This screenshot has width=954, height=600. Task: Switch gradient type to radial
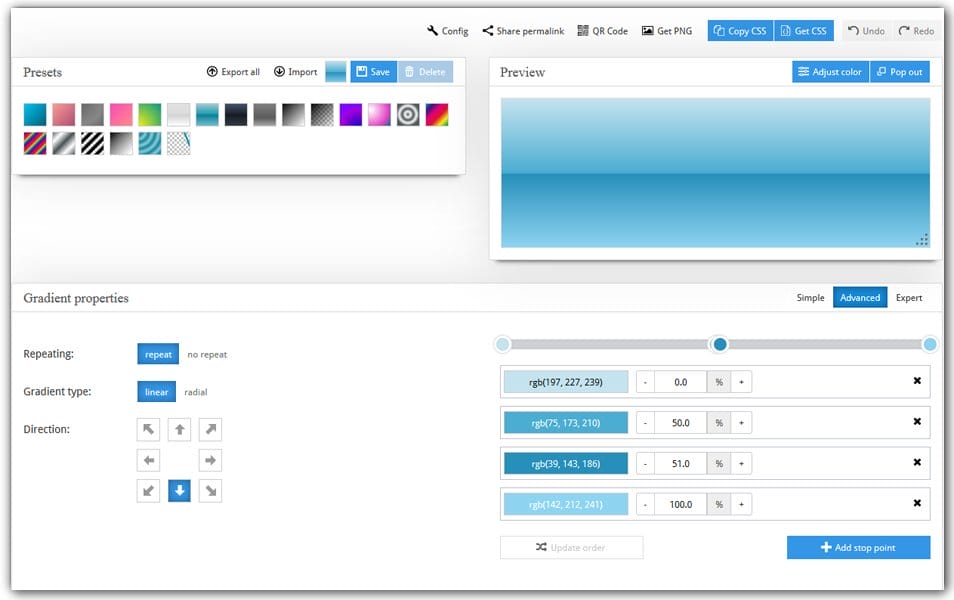[x=196, y=391]
